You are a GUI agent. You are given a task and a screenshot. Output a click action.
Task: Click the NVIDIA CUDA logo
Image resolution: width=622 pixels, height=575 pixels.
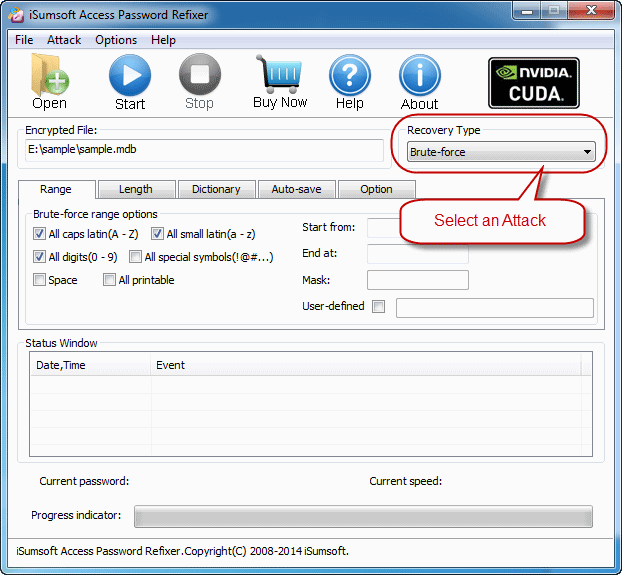tap(534, 83)
